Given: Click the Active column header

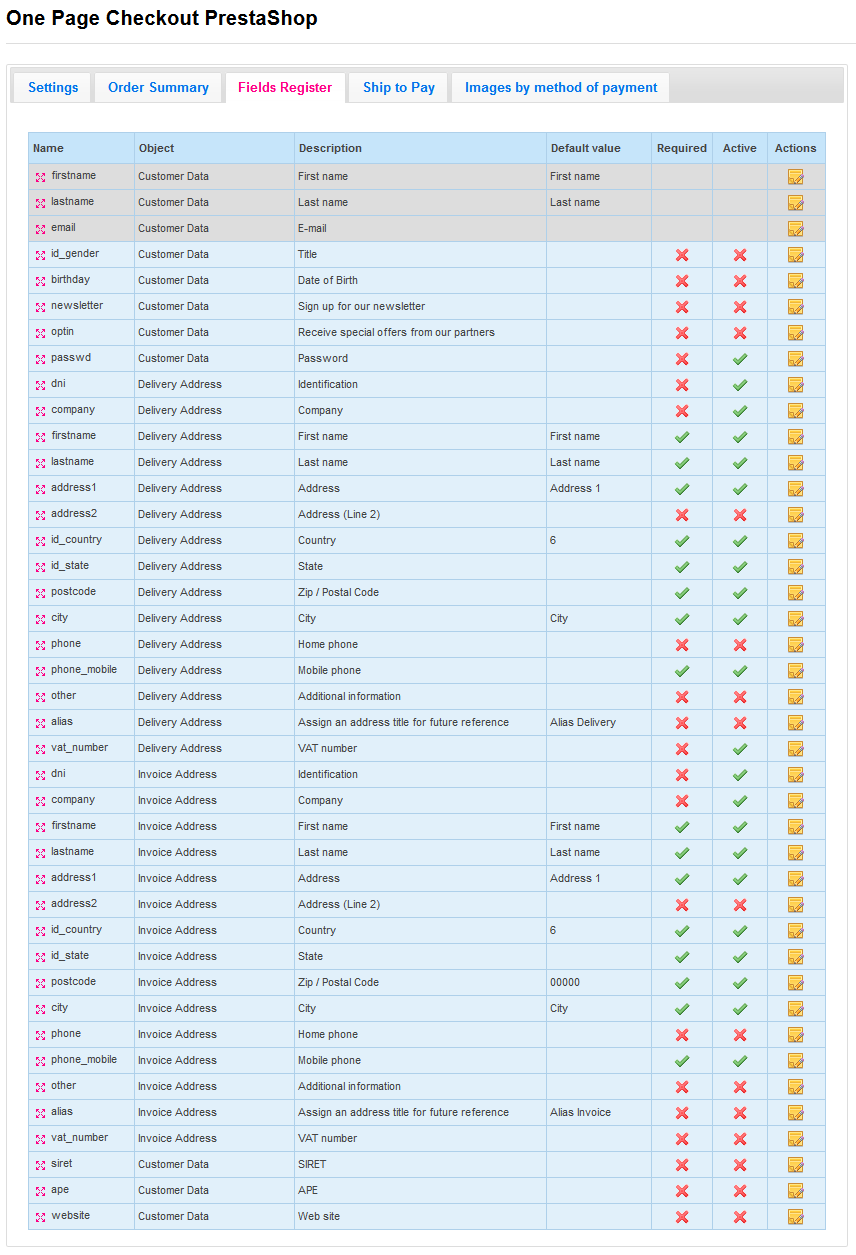Looking at the screenshot, I should [x=740, y=148].
